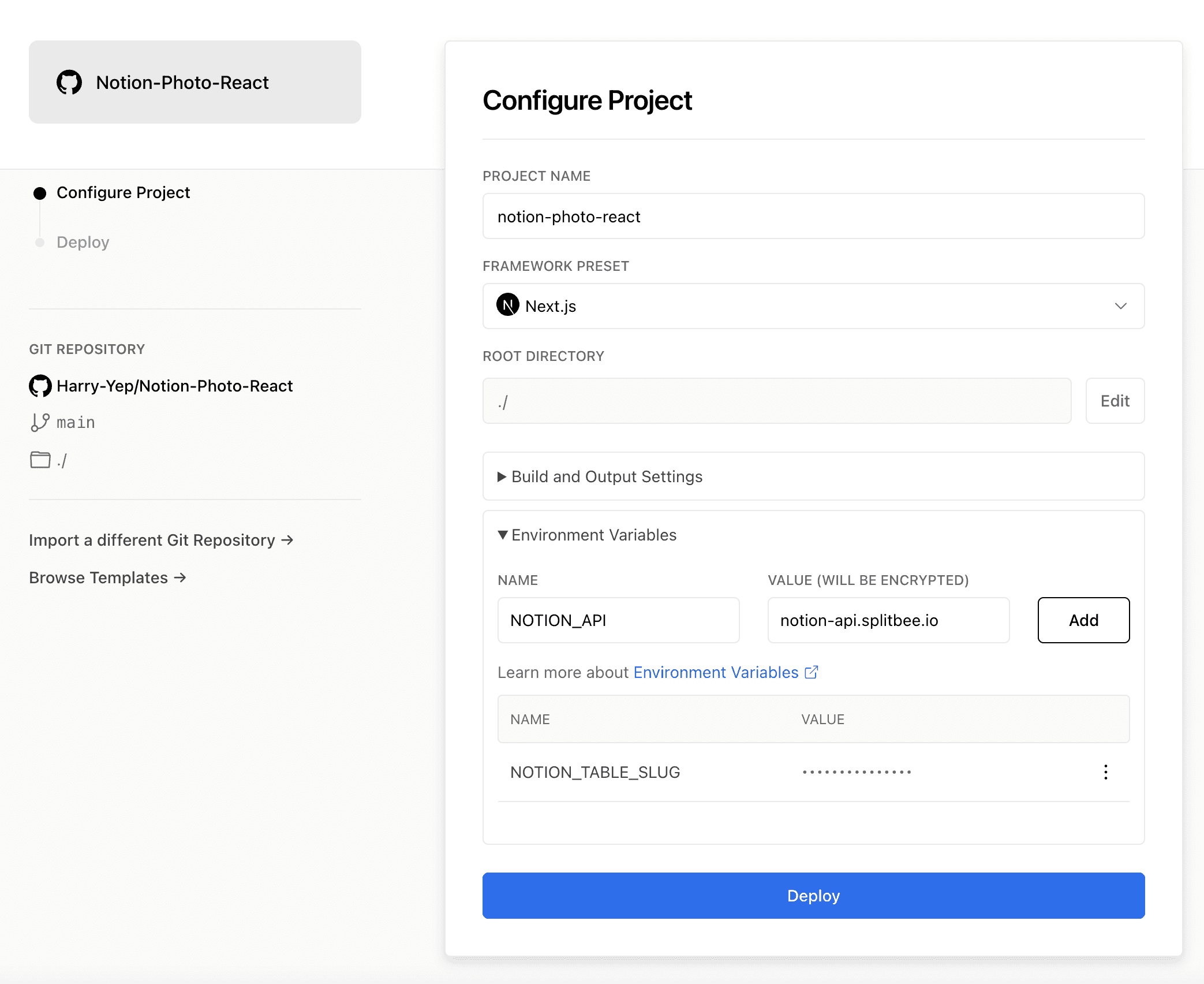Click the Configure Project step indicator dot
This screenshot has height=984, width=1204.
pos(40,191)
